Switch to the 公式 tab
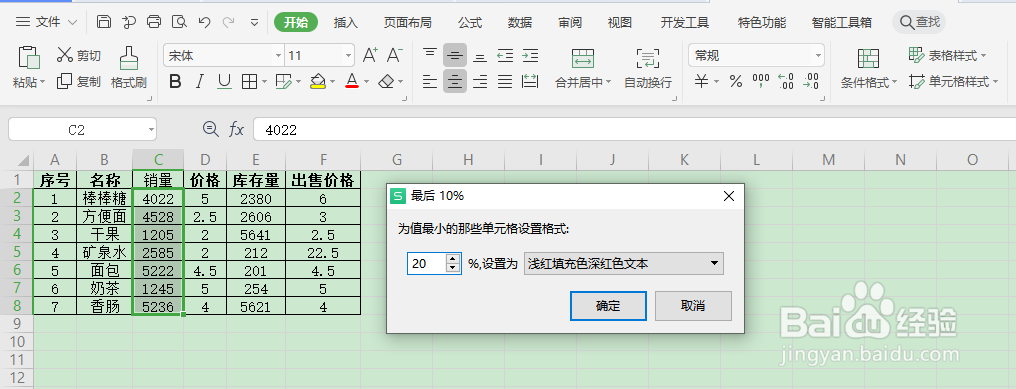The height and width of the screenshot is (389, 1016). pyautogui.click(x=470, y=22)
